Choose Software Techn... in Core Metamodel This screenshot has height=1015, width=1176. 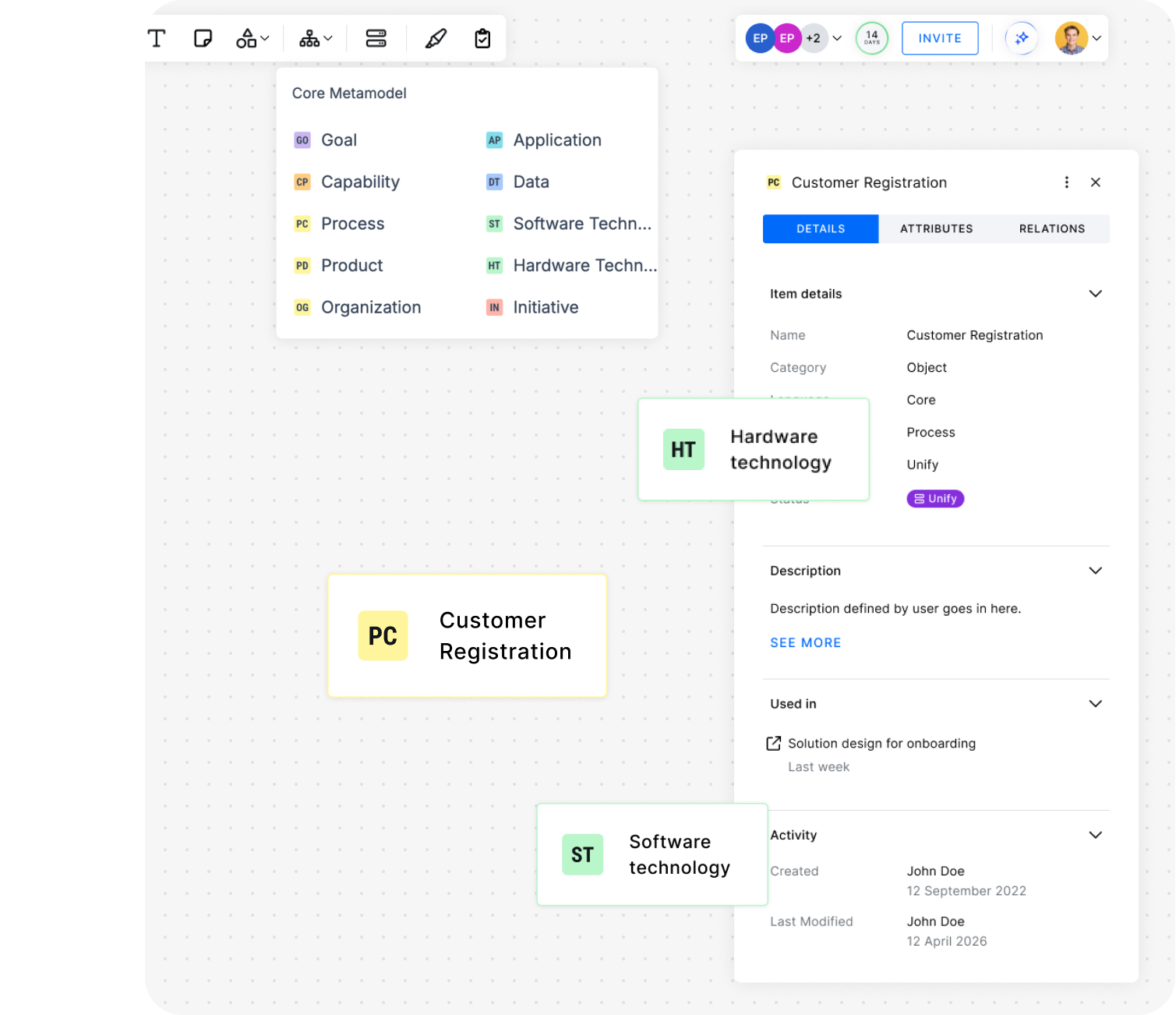(x=569, y=224)
